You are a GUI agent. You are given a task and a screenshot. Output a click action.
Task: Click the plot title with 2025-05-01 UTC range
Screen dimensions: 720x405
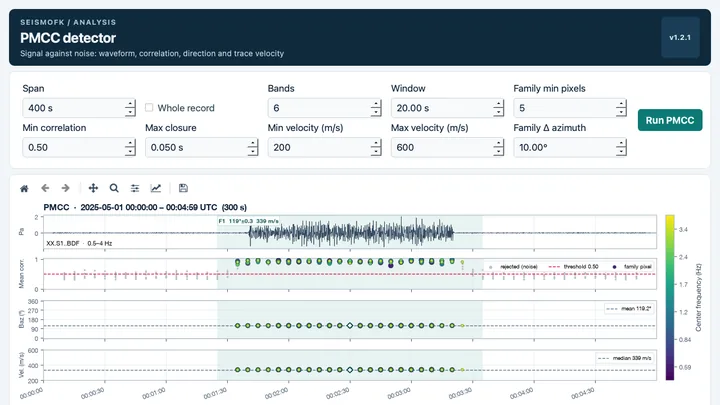145,208
